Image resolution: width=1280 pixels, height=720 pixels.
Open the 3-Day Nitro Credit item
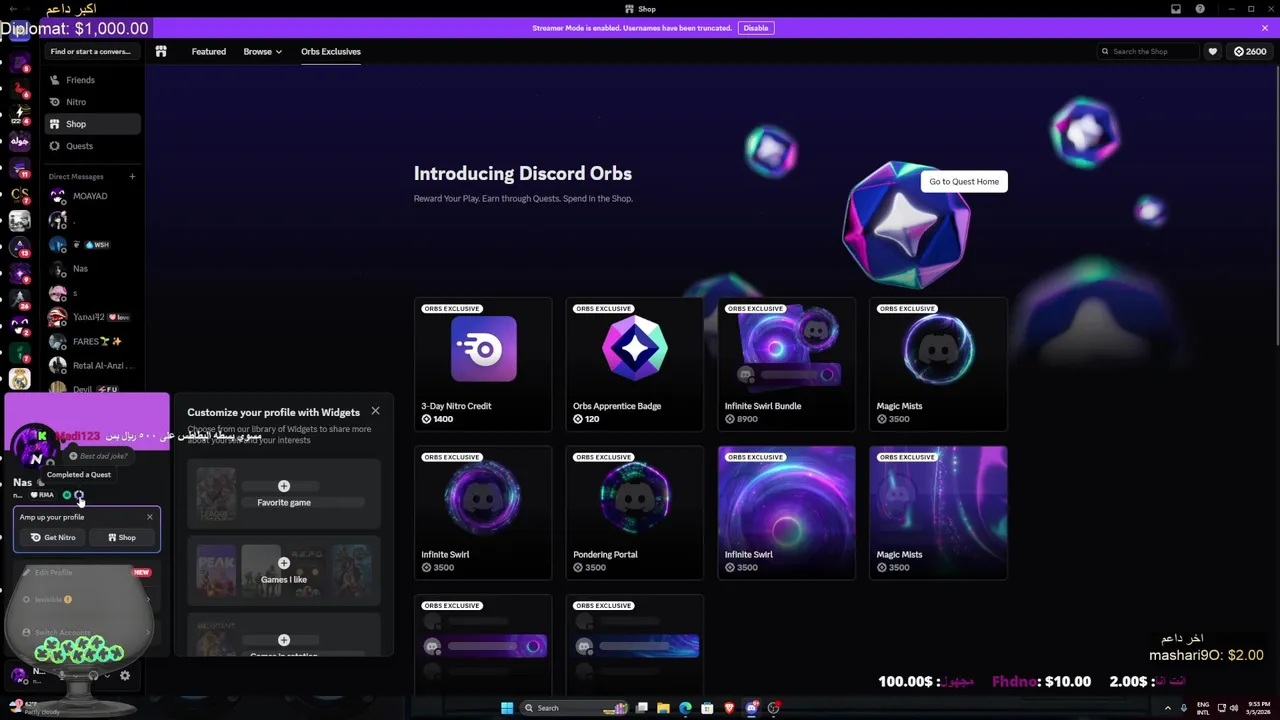click(x=483, y=364)
